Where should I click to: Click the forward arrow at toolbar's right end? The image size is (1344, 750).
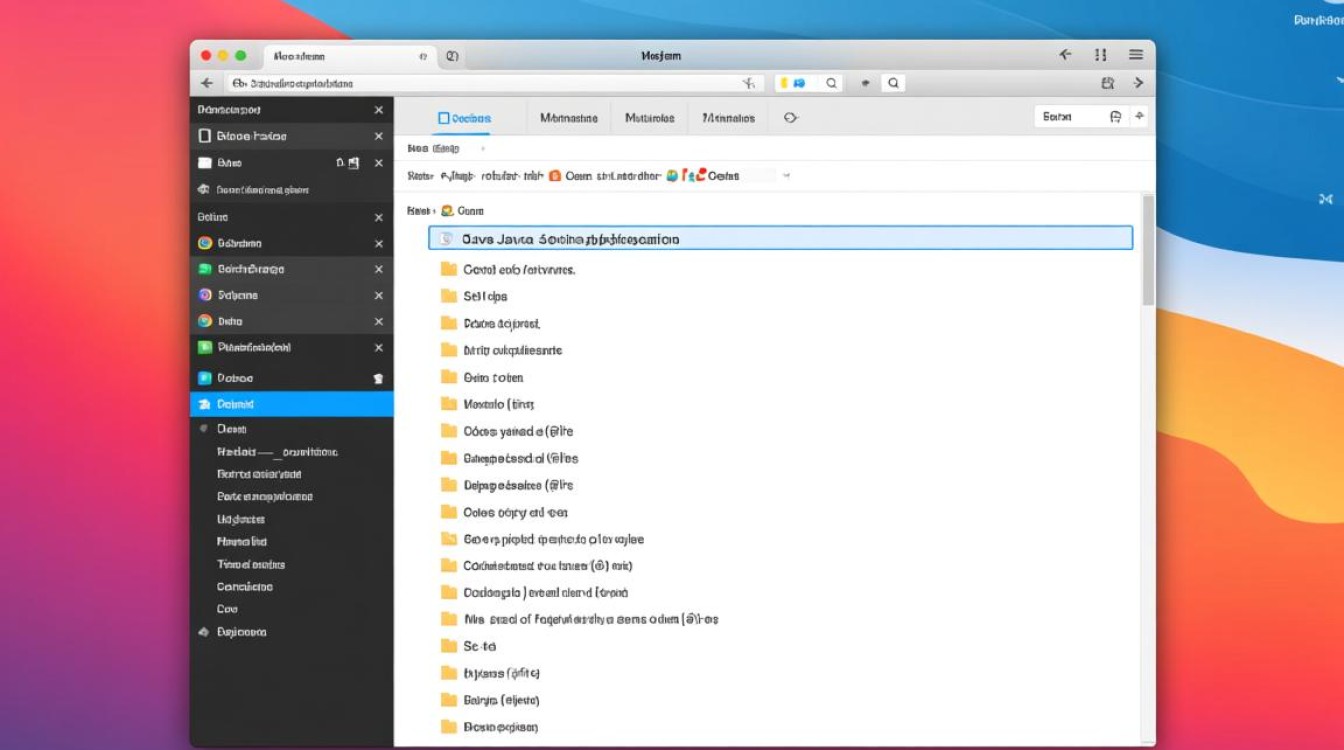pos(1138,84)
